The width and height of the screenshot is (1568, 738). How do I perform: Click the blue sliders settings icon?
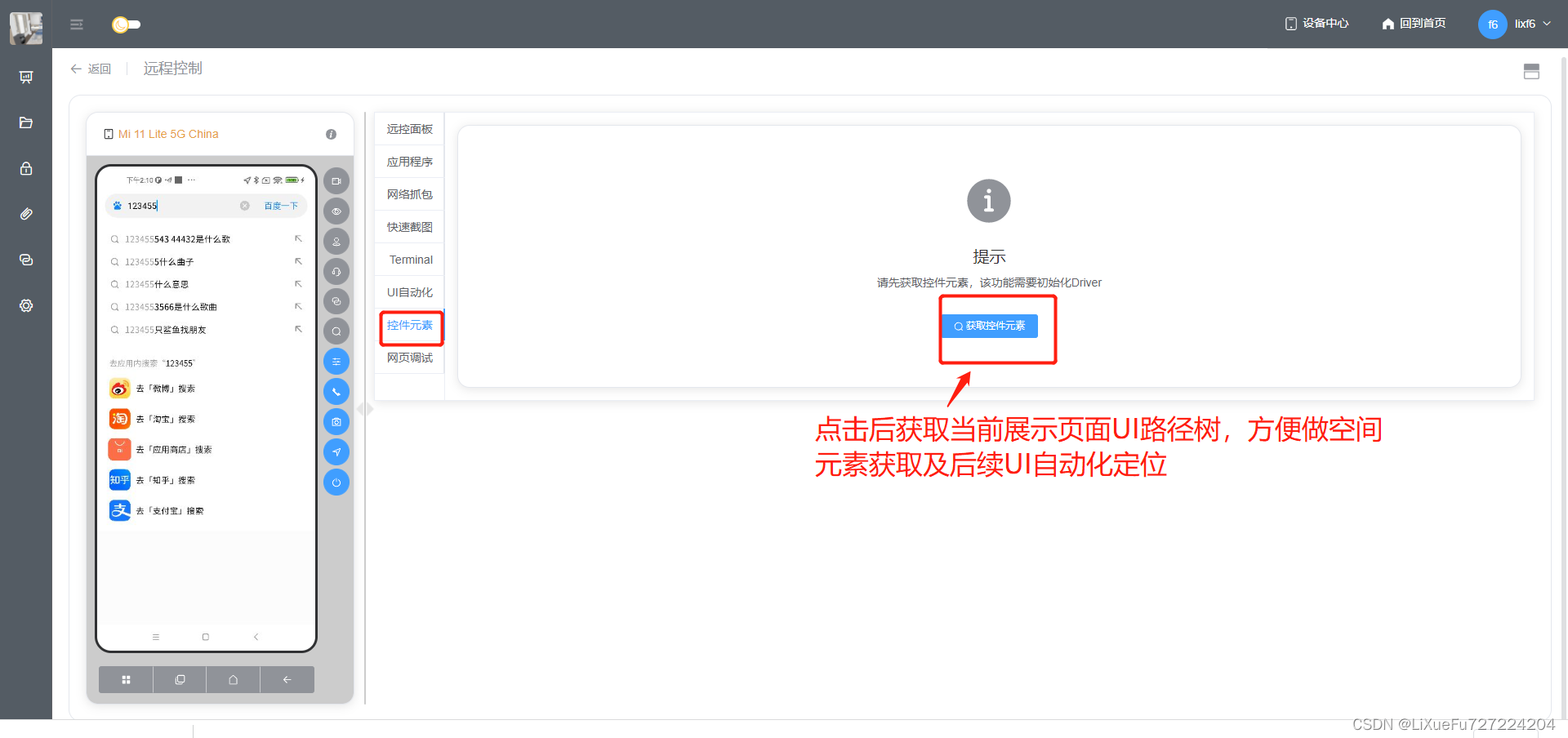[x=336, y=362]
